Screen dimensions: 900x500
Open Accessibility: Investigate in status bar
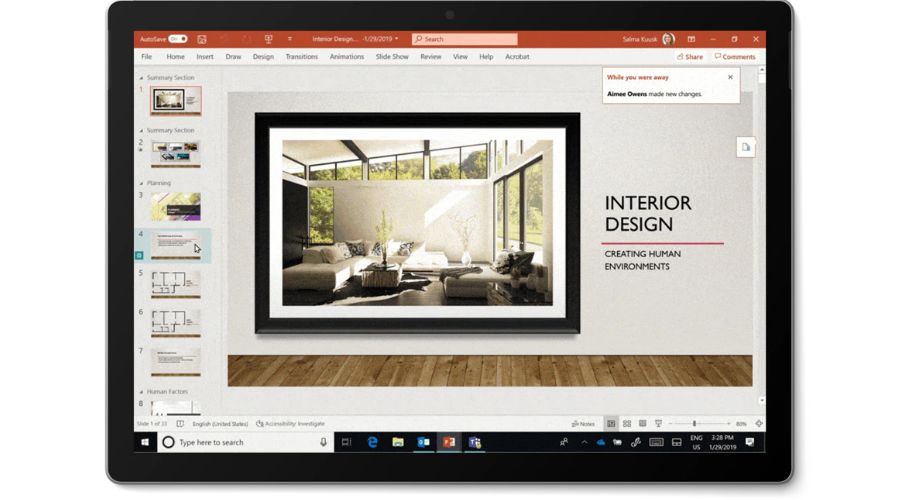[x=290, y=424]
